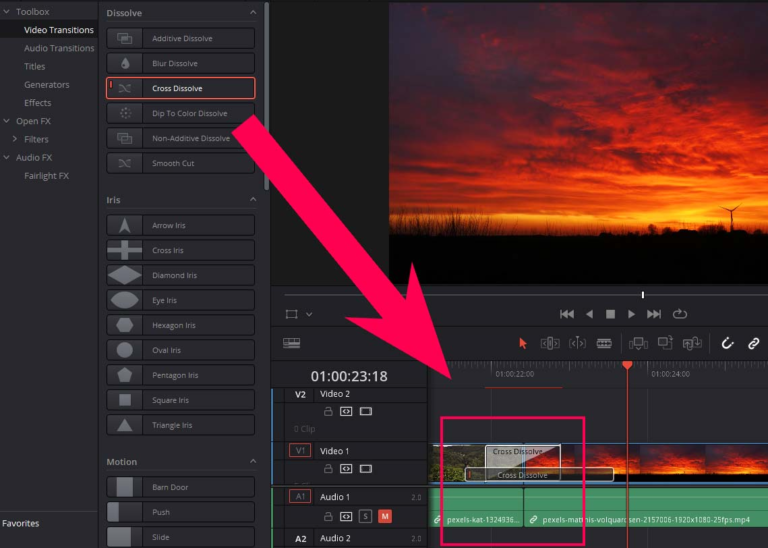Image resolution: width=768 pixels, height=548 pixels.
Task: Collapse the Motion transitions group
Action: point(253,461)
